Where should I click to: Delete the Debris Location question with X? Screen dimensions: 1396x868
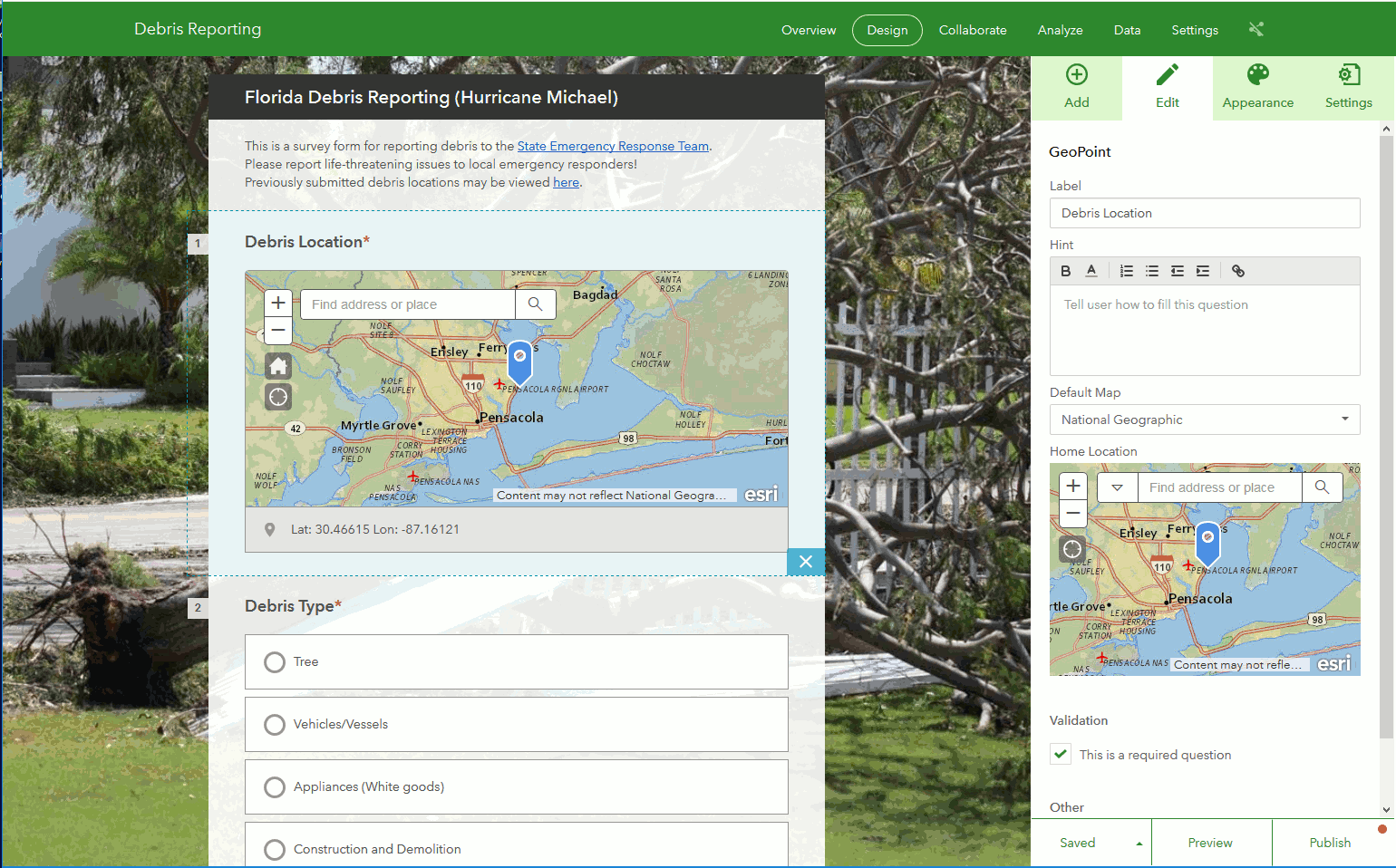(x=806, y=562)
